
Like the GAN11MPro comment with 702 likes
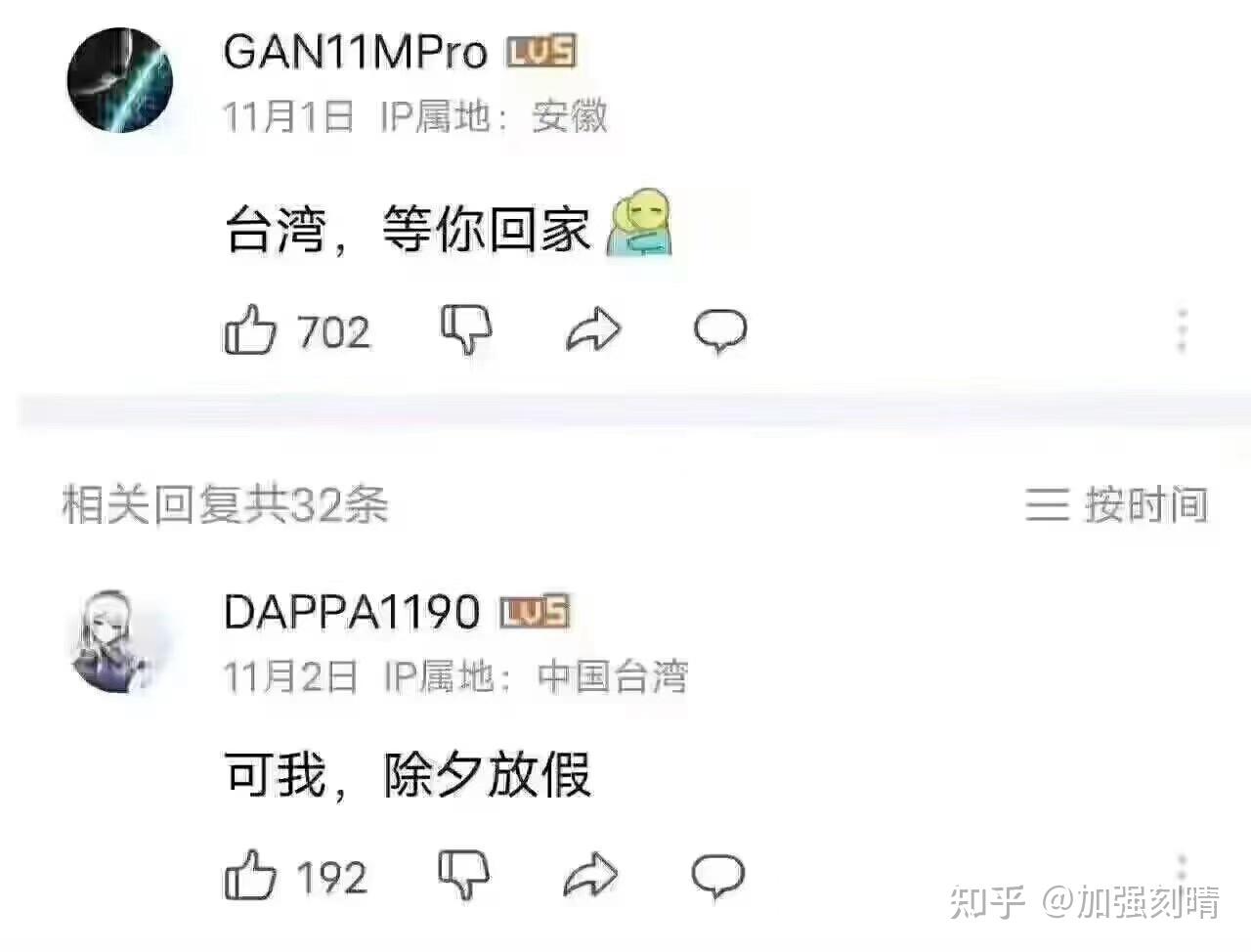[251, 329]
